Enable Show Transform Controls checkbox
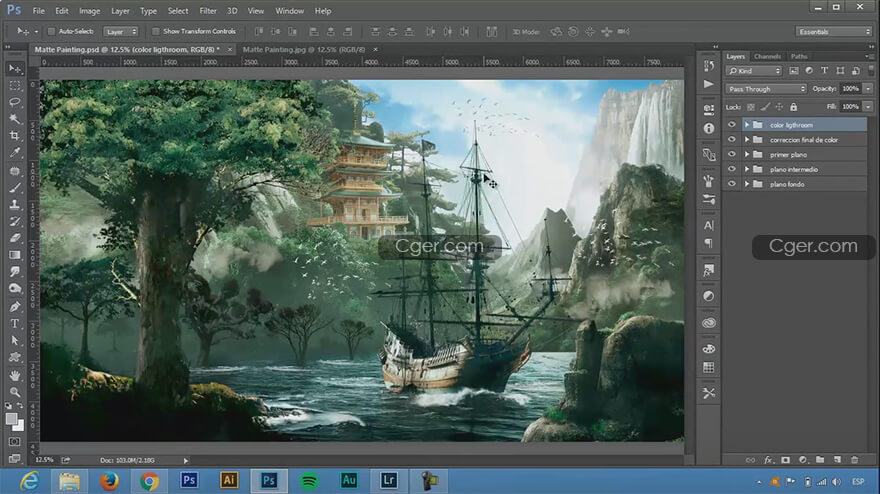The width and height of the screenshot is (880, 494). pyautogui.click(x=155, y=31)
